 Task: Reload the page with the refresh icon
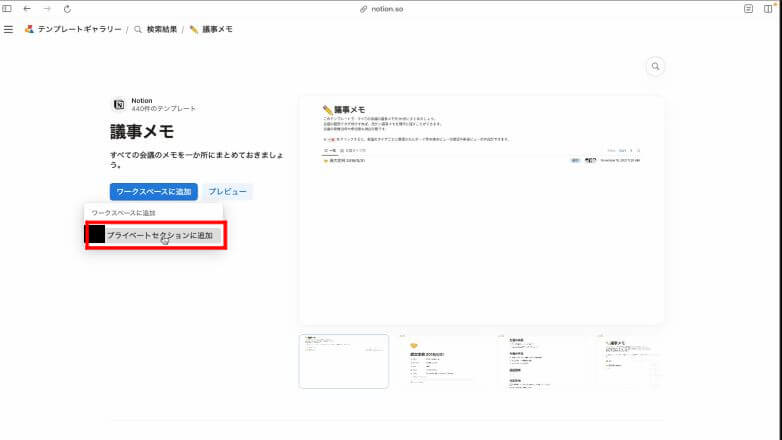[x=67, y=9]
